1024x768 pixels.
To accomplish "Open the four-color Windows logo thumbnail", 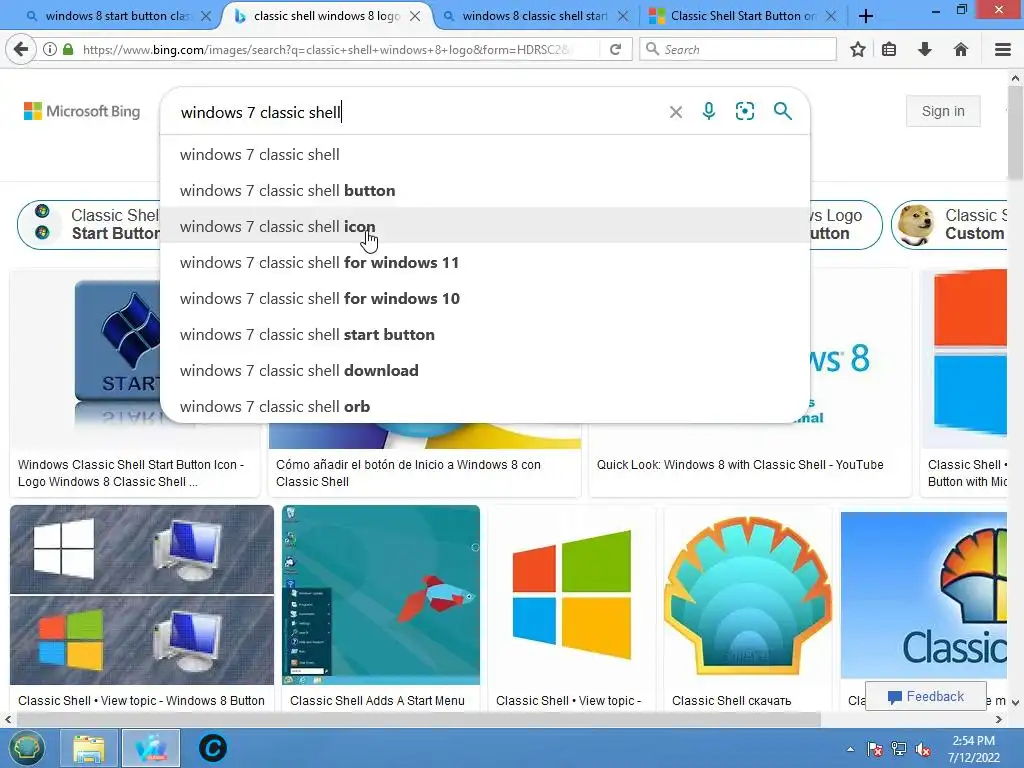I will 571,595.
